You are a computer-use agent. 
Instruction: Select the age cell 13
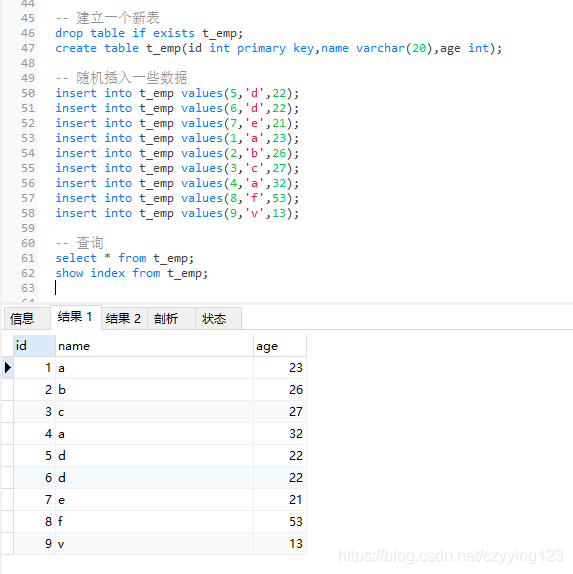(280, 543)
